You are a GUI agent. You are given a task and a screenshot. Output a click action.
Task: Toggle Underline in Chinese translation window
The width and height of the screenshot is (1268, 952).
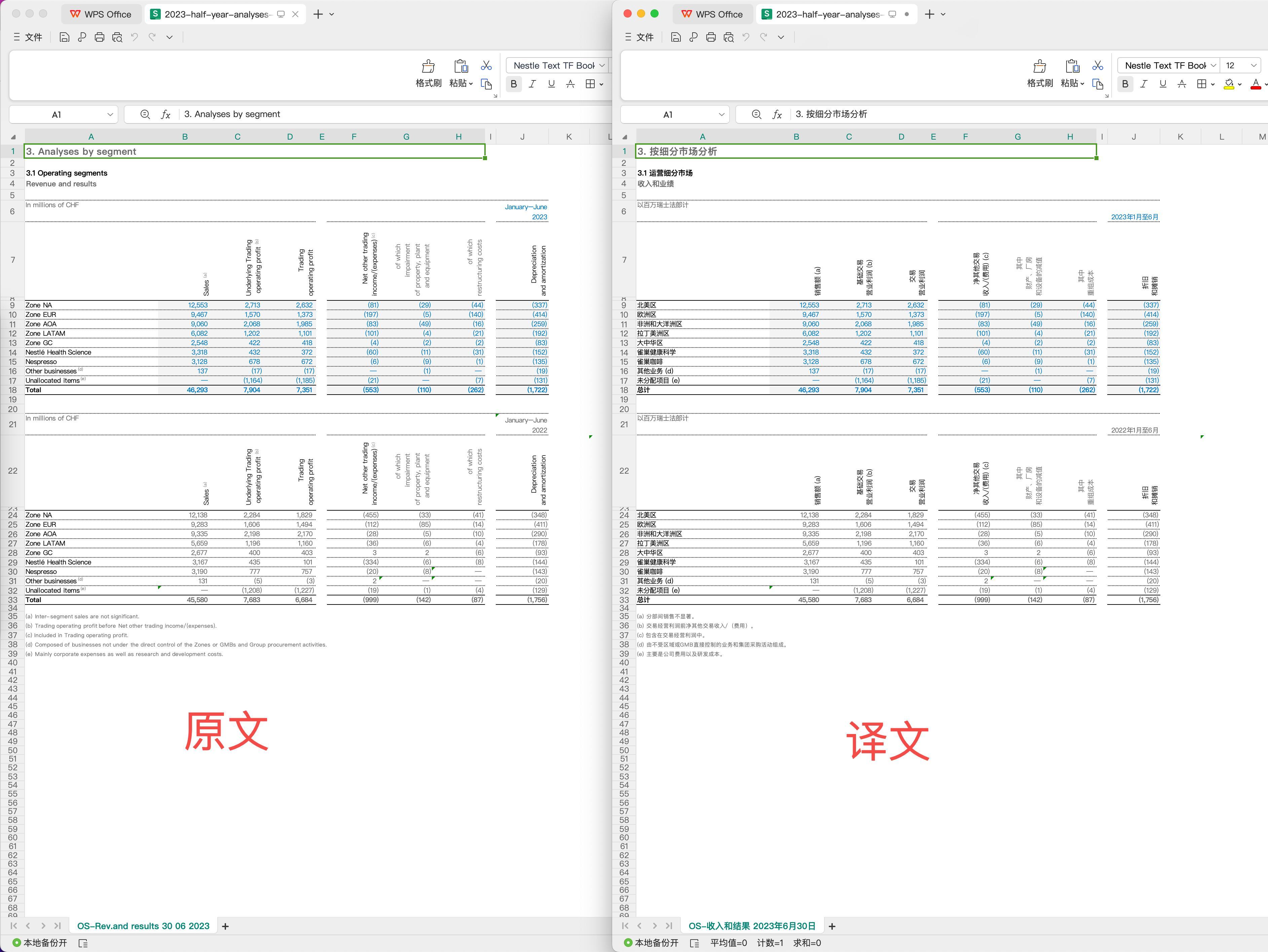1163,84
